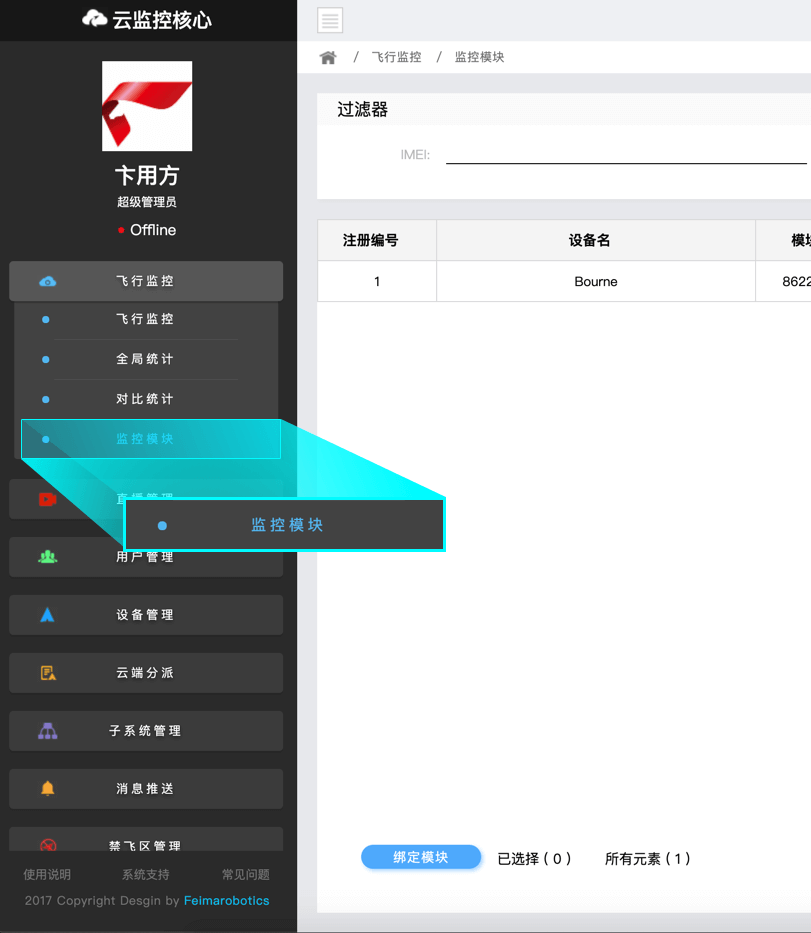Click the blue cloud icon of 飞行监控

[x=48, y=281]
